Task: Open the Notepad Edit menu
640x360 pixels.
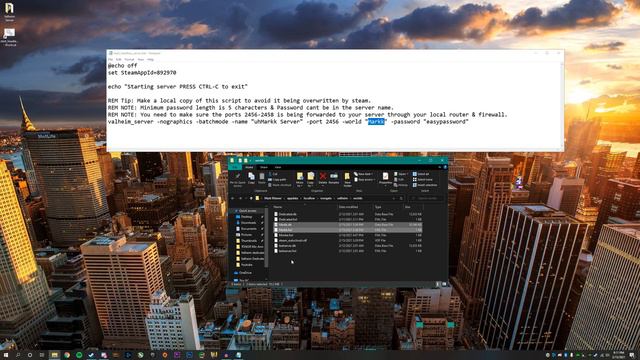Action: [118, 59]
